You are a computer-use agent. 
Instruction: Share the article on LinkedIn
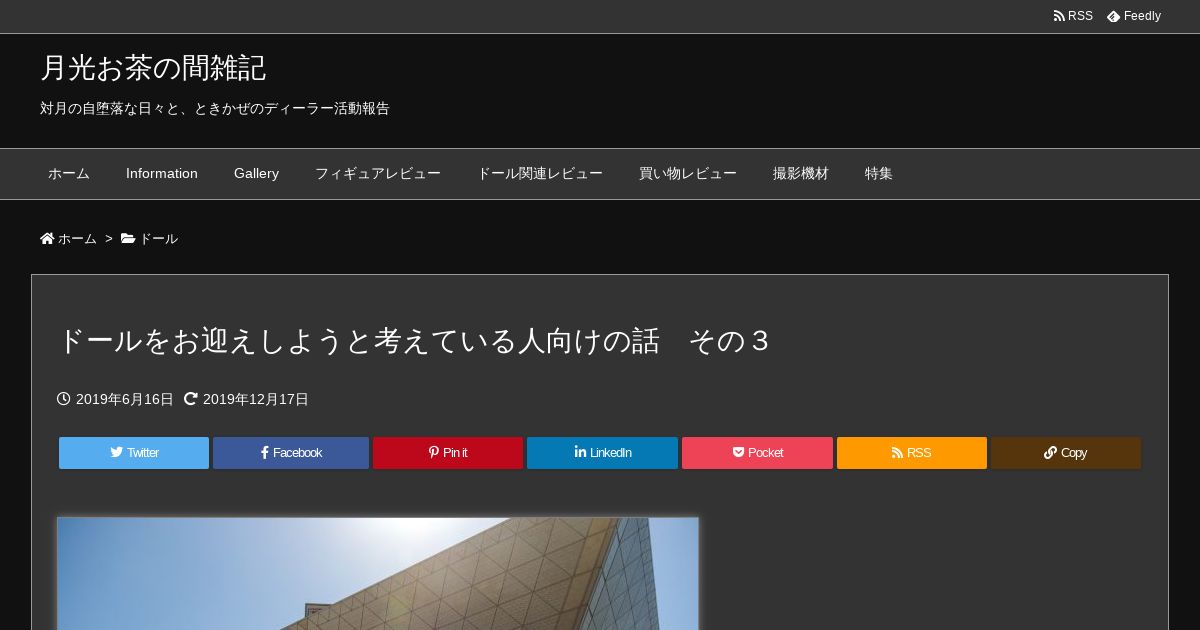[602, 453]
